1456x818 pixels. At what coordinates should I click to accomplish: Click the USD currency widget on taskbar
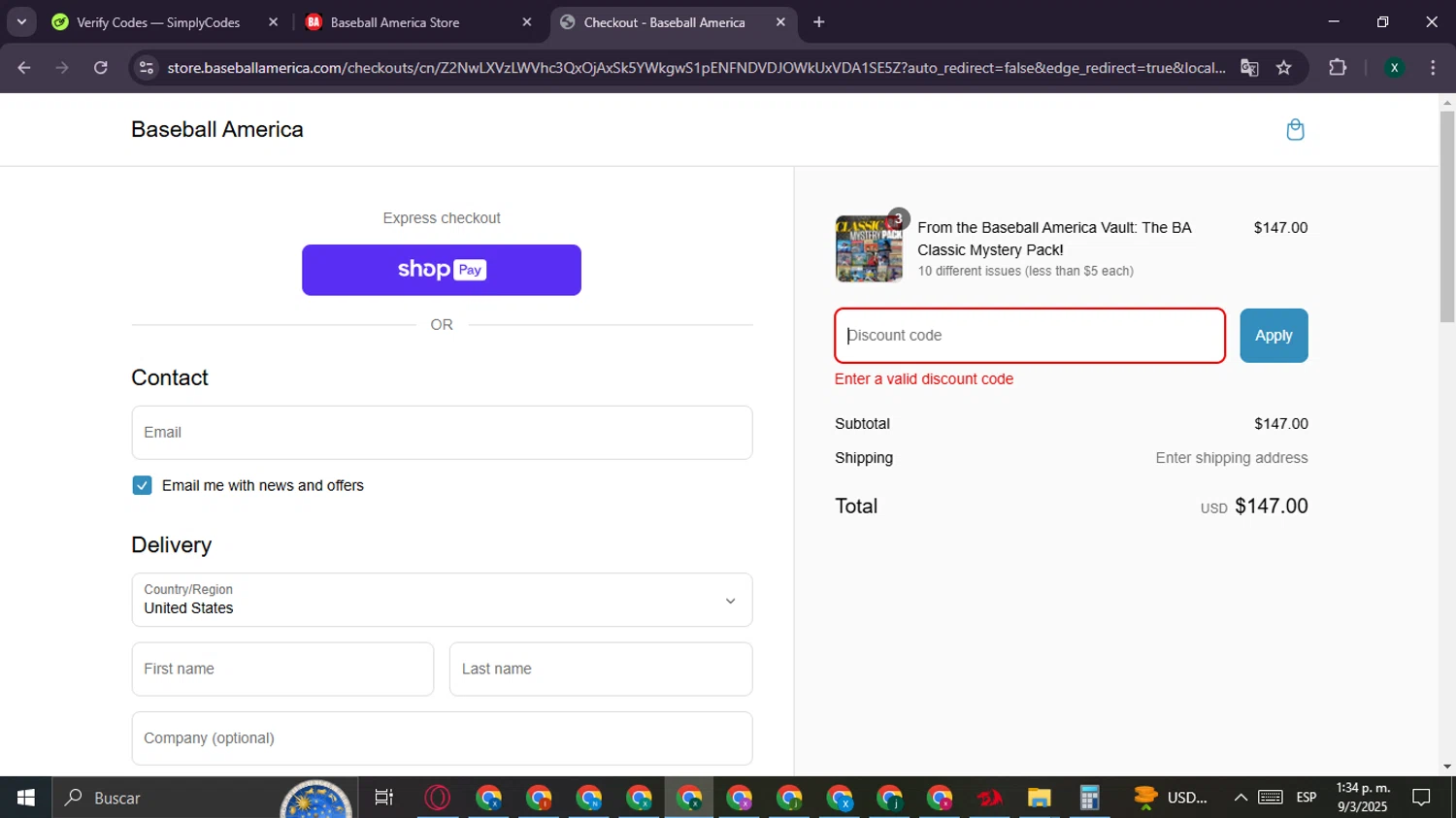(1172, 798)
